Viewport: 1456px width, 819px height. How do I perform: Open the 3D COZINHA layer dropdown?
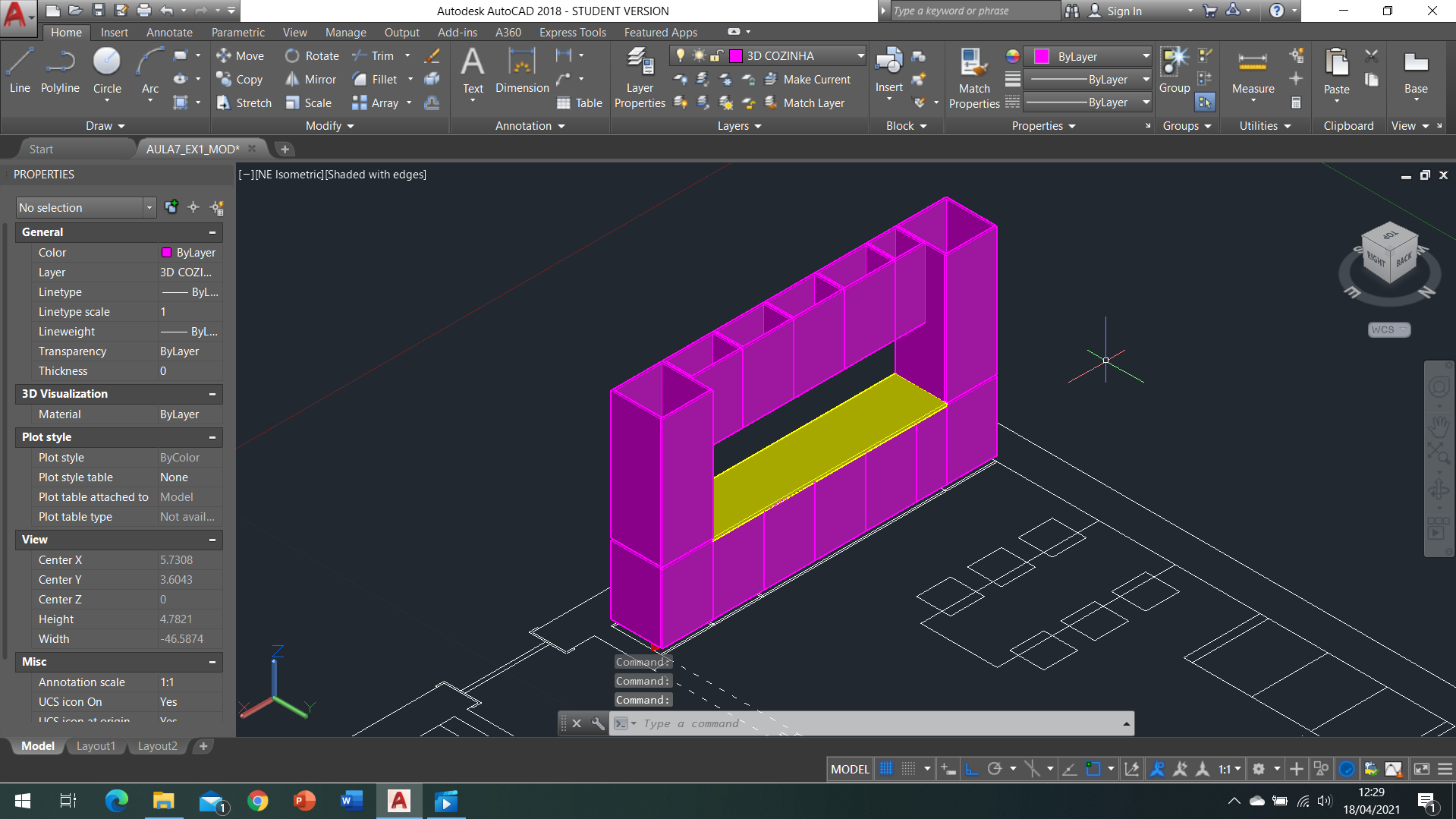pyautogui.click(x=860, y=55)
